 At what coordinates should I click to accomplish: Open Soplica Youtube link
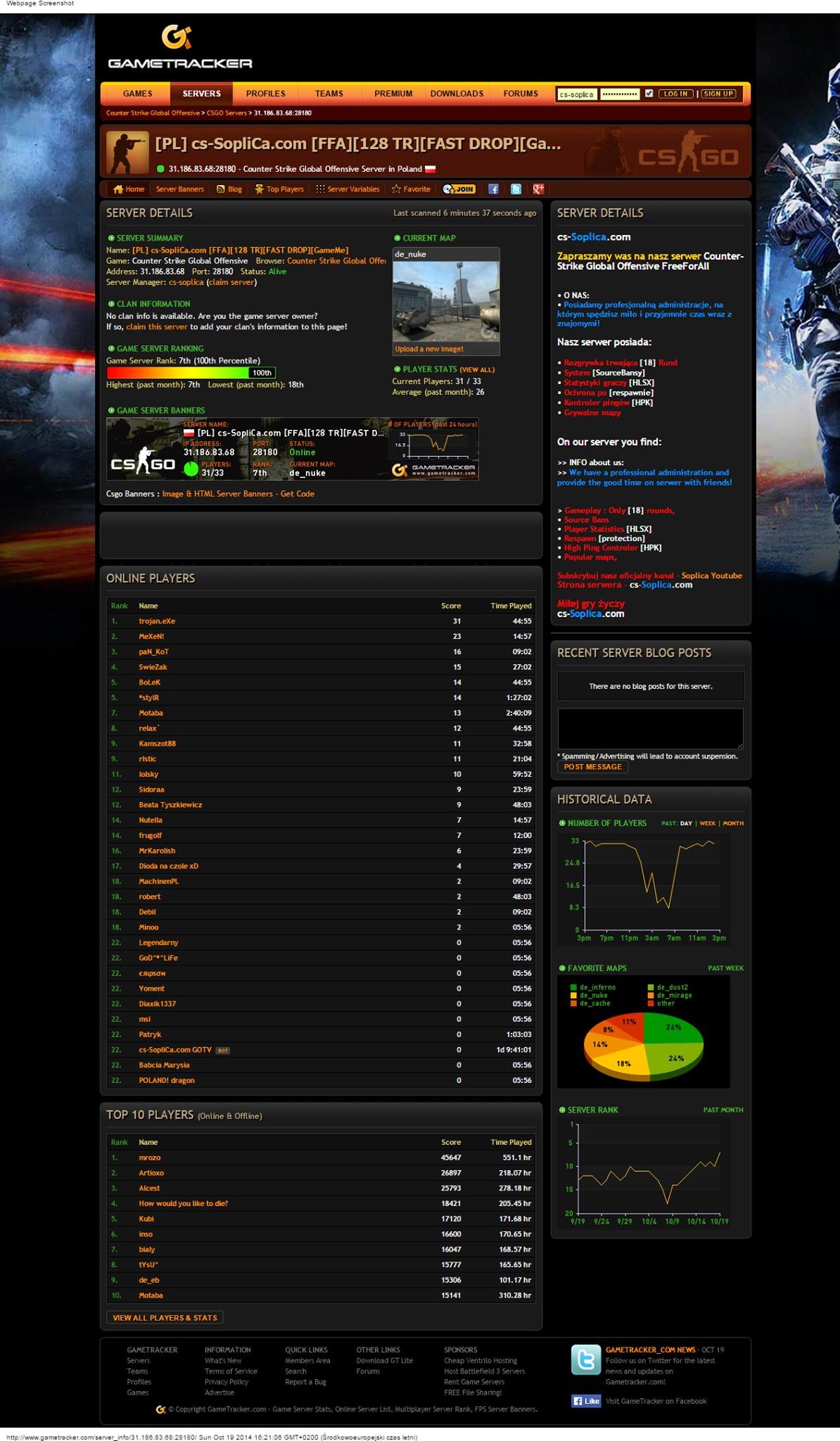pyautogui.click(x=712, y=576)
